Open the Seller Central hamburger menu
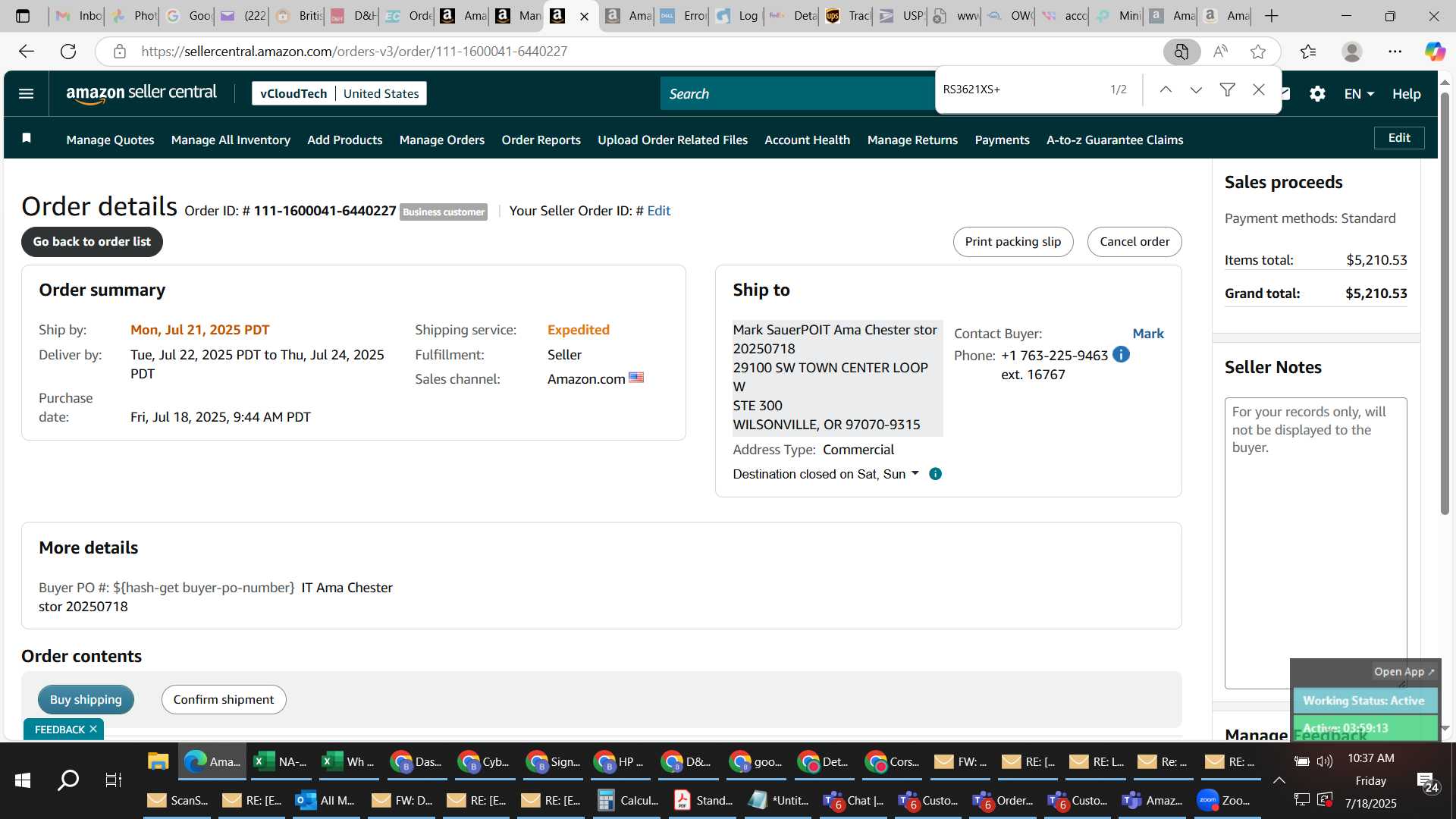This screenshot has width=1456, height=819. [26, 93]
